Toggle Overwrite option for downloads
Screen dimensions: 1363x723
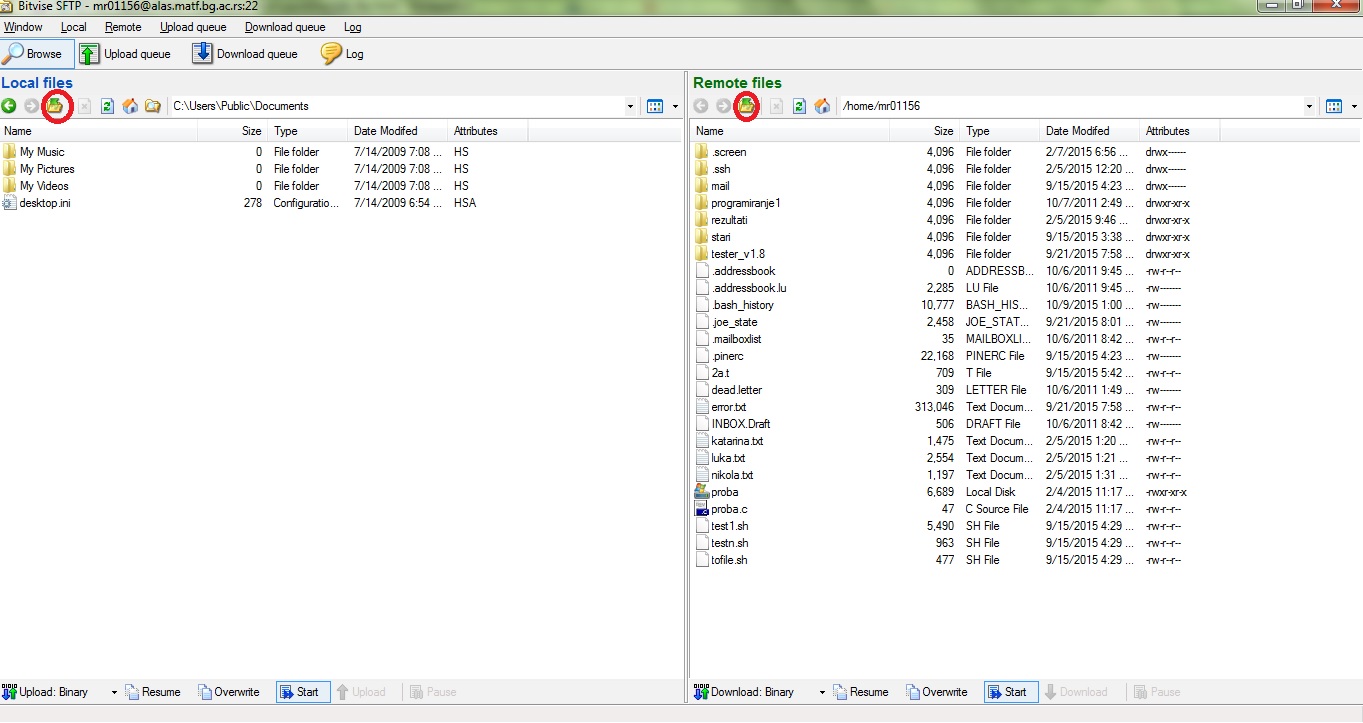(937, 692)
